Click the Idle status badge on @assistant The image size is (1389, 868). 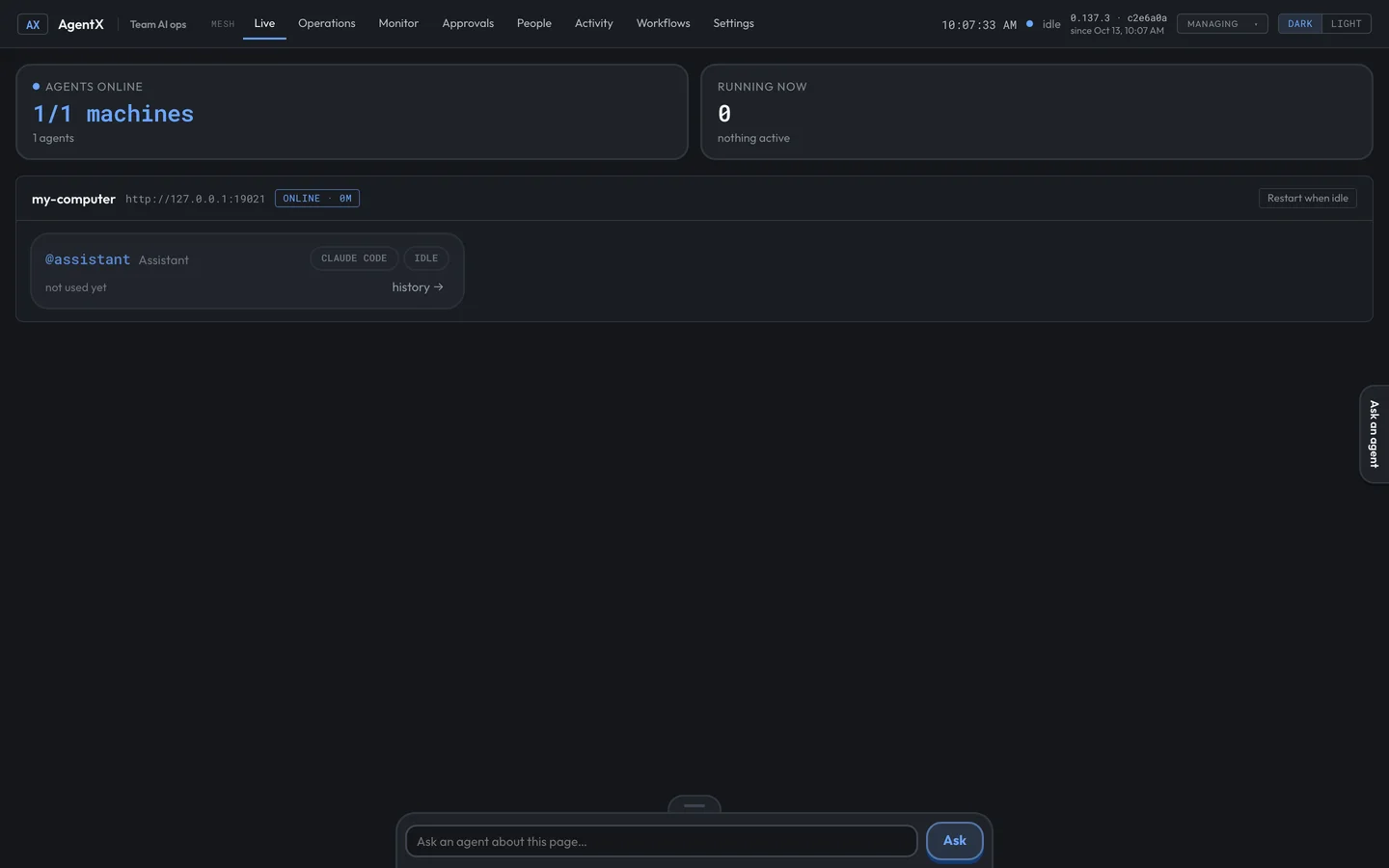(x=426, y=258)
